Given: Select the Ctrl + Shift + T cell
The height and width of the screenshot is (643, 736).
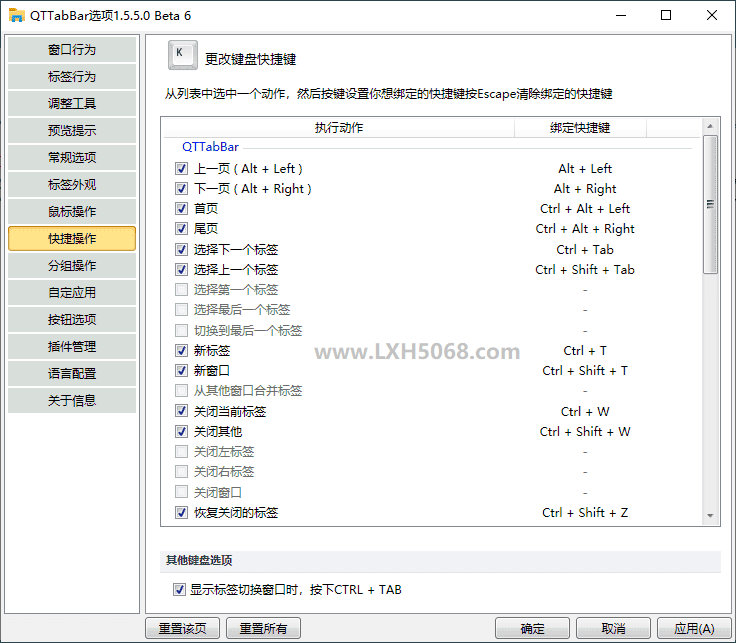Looking at the screenshot, I should click(585, 371).
